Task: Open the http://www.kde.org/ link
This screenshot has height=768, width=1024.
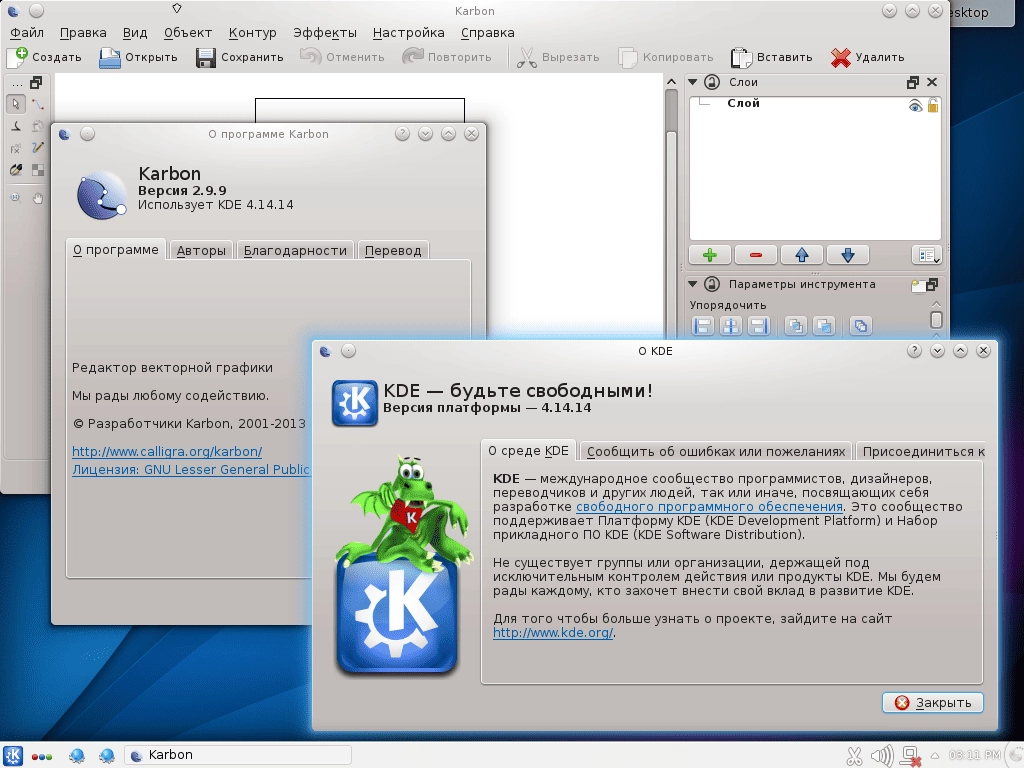Action: pyautogui.click(x=552, y=632)
